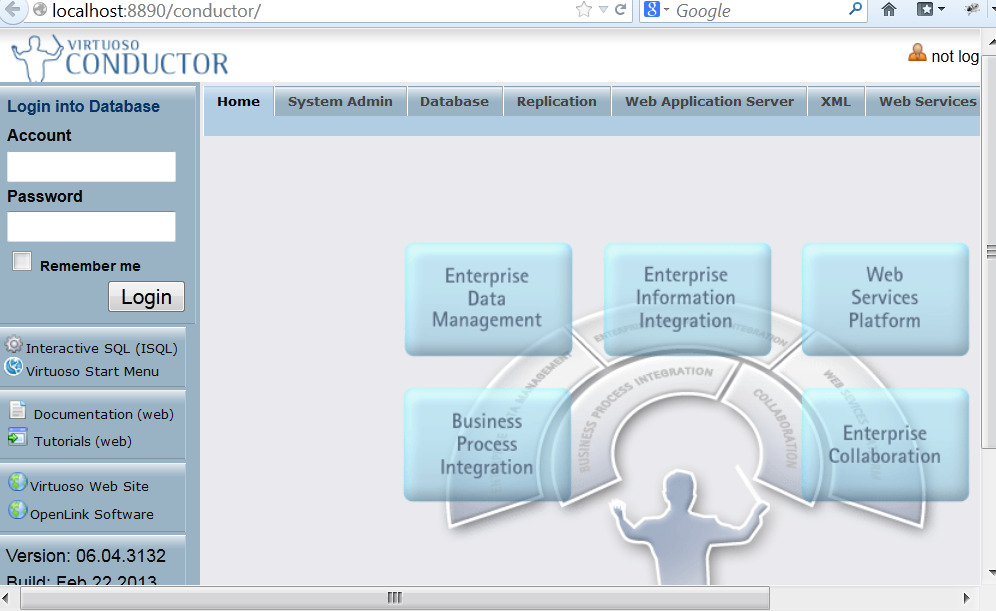This screenshot has height=611, width=996.
Task: Click the Tutorials icon in sidebar
Action: [18, 438]
